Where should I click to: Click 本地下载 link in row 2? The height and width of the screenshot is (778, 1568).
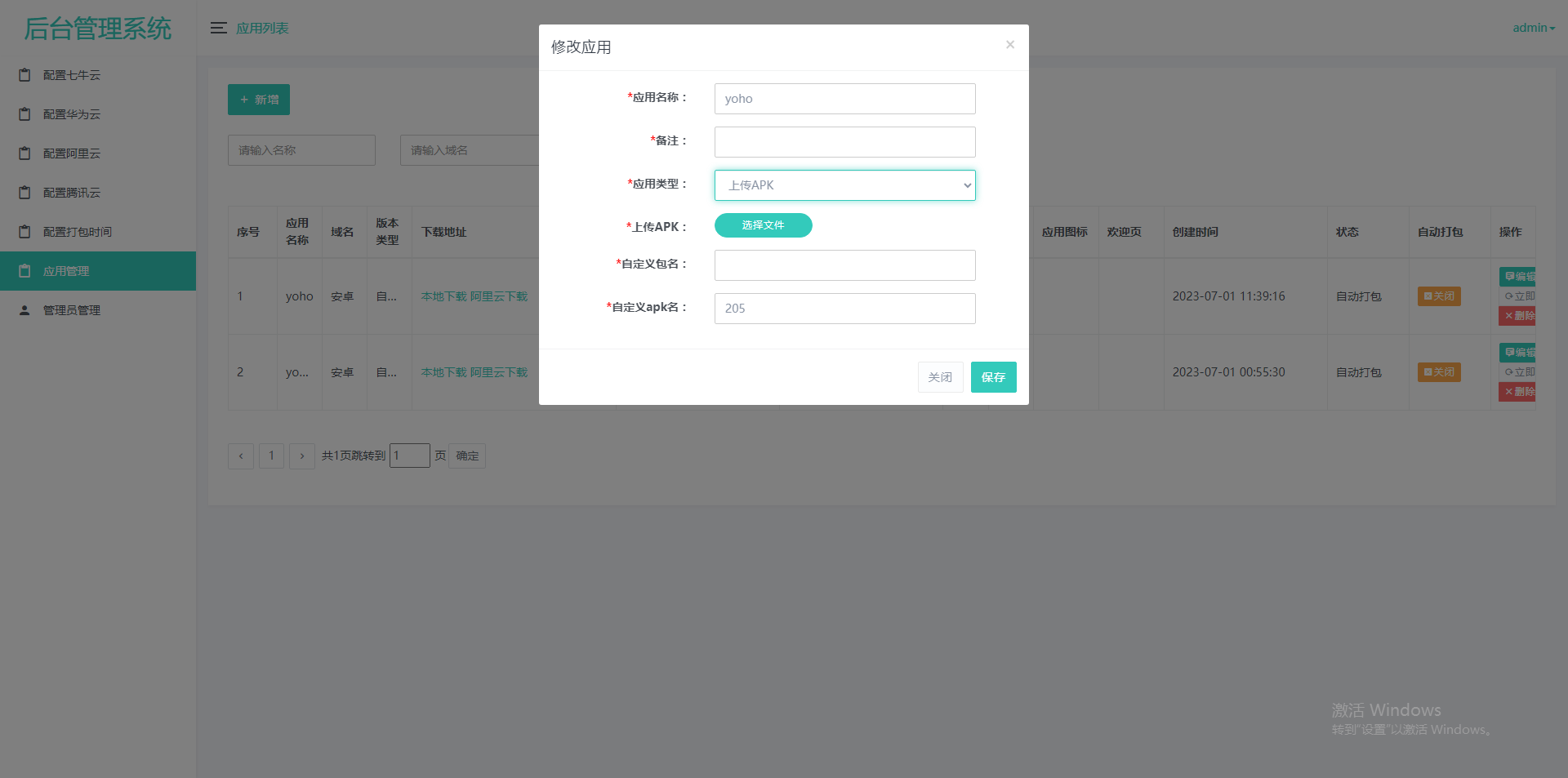tap(443, 372)
